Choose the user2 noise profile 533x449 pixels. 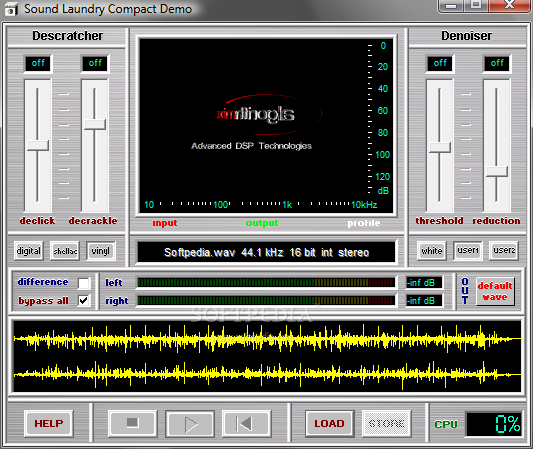(x=504, y=251)
